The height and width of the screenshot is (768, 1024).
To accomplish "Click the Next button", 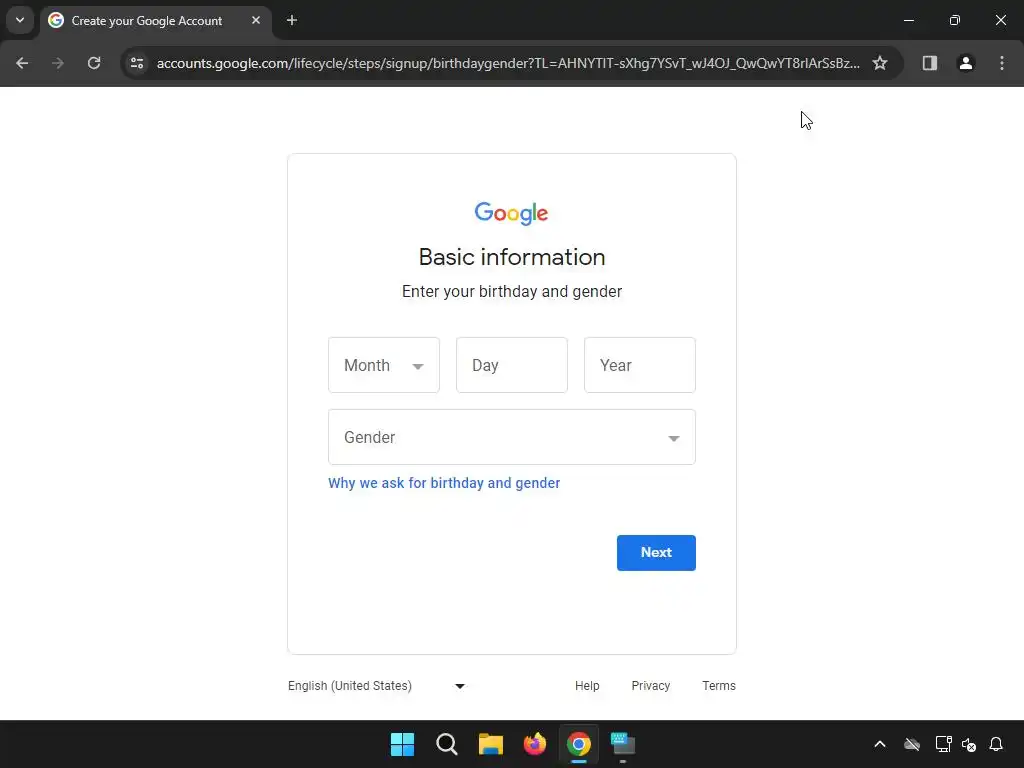I will pyautogui.click(x=656, y=552).
